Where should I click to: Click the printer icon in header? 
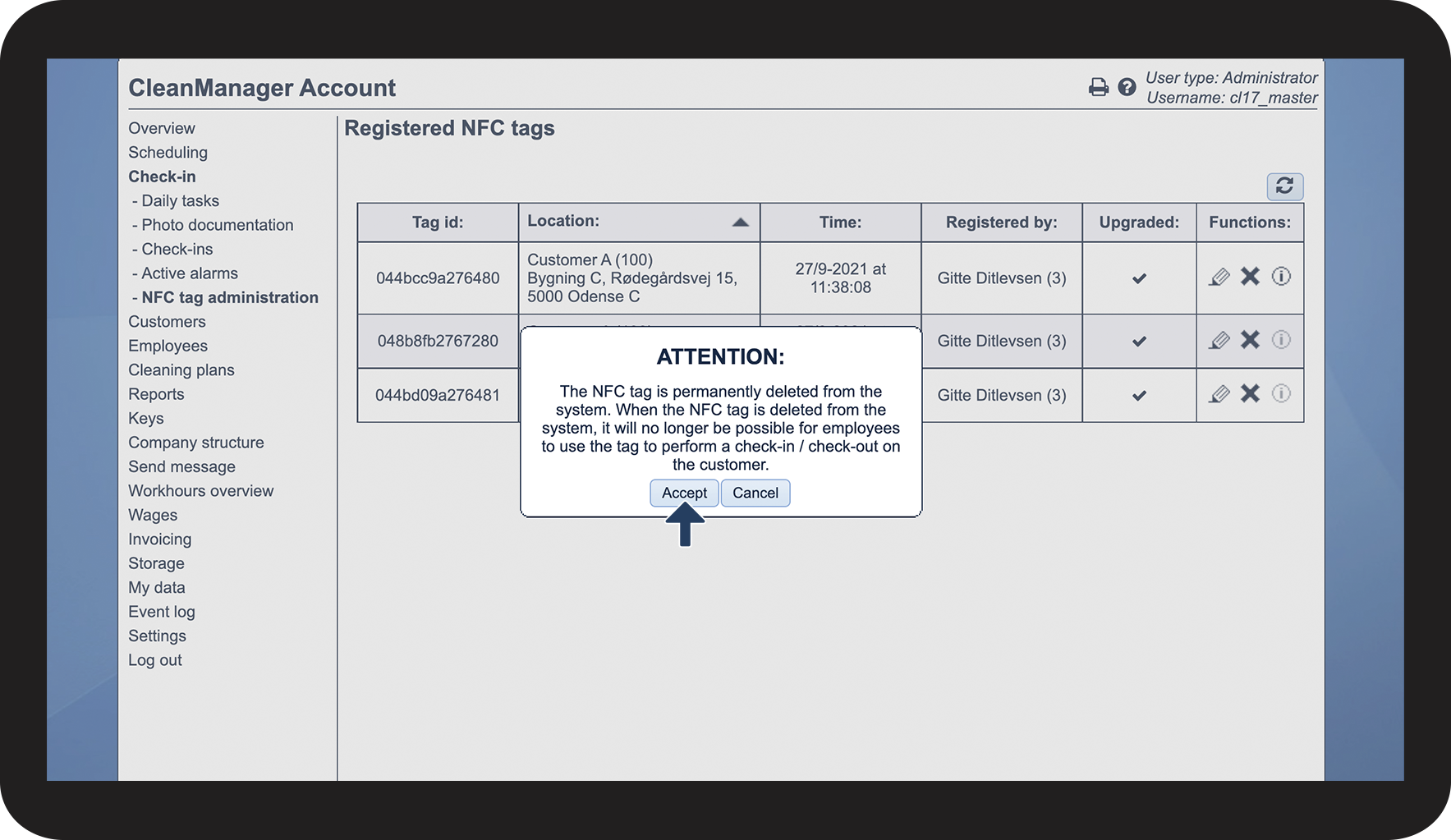coord(1098,87)
